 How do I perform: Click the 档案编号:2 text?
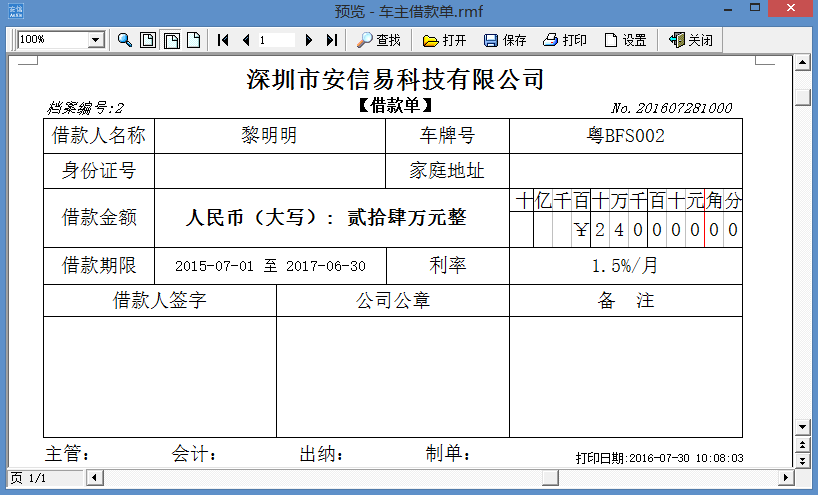tap(86, 108)
